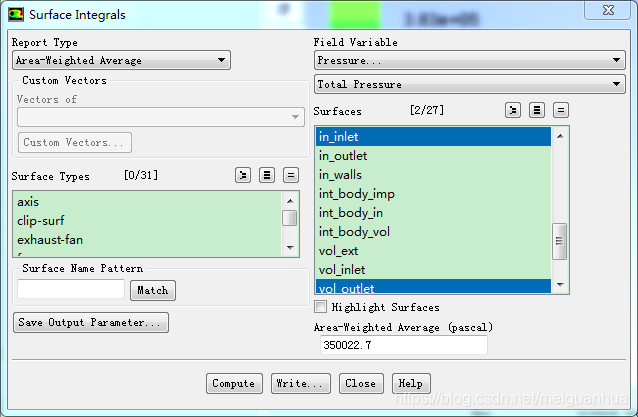Toggle selection filter icon for Surfaces list

click(x=513, y=110)
